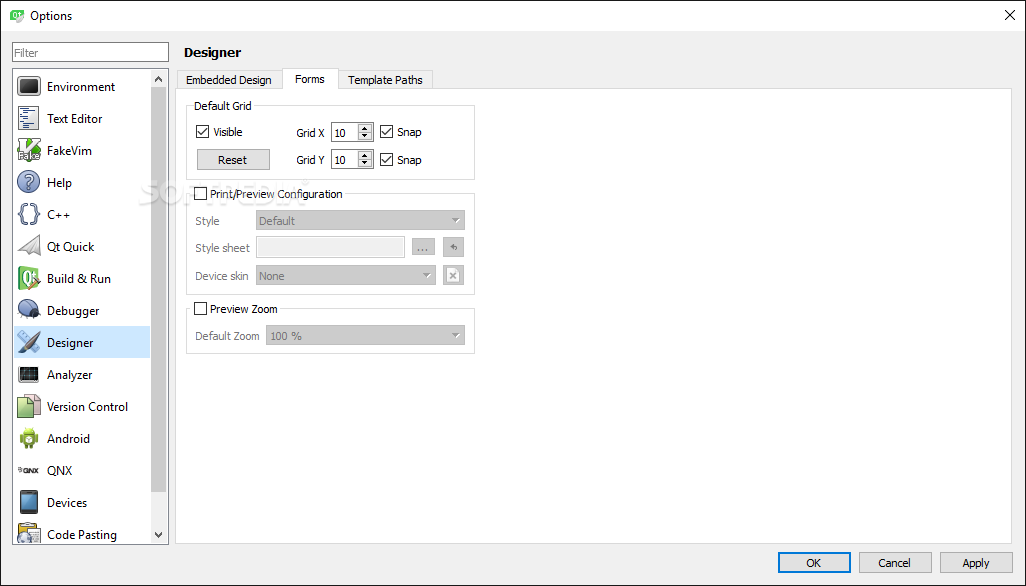1026x586 pixels.
Task: Enable Print/Preview Configuration checkbox
Action: tap(201, 194)
